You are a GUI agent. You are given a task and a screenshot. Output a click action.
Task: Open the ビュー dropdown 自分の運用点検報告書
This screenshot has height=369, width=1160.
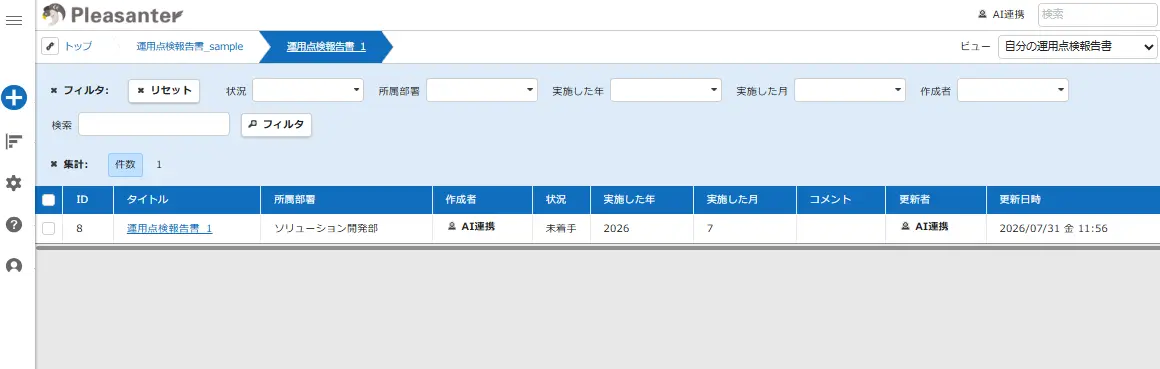pos(1077,46)
